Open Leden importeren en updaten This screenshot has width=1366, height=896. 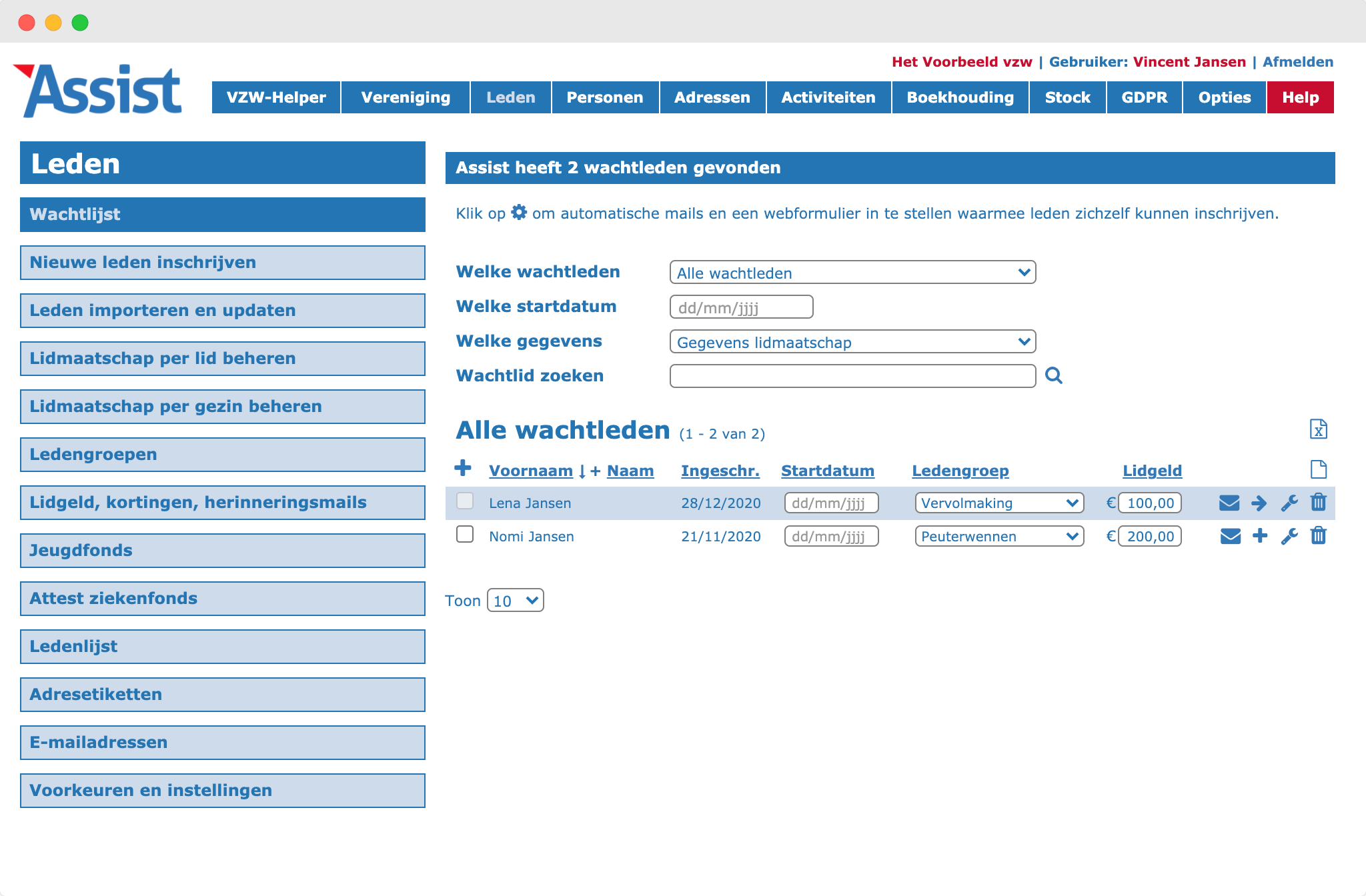[223, 311]
